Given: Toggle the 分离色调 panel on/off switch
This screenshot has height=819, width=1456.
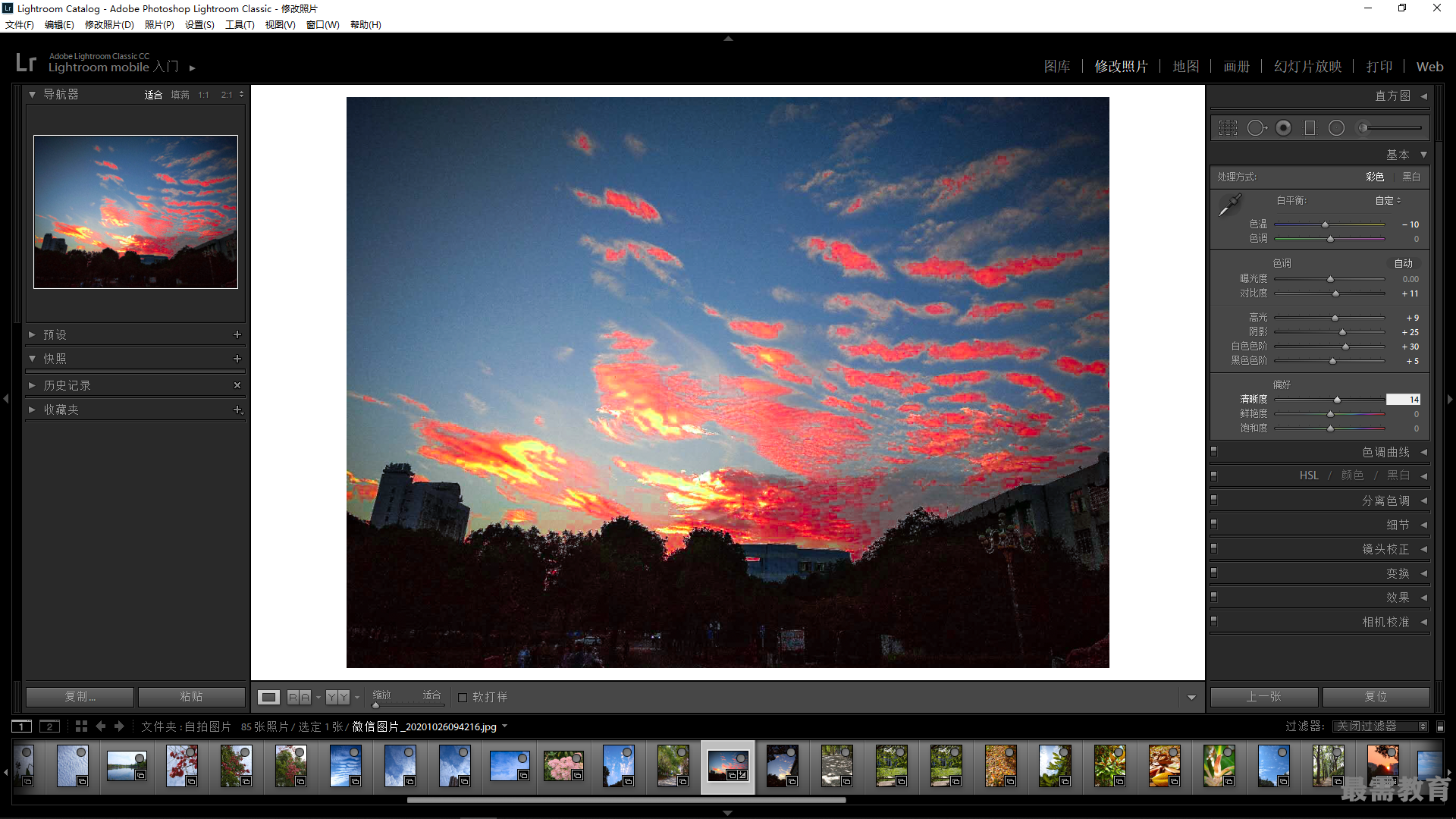Looking at the screenshot, I should (x=1213, y=500).
